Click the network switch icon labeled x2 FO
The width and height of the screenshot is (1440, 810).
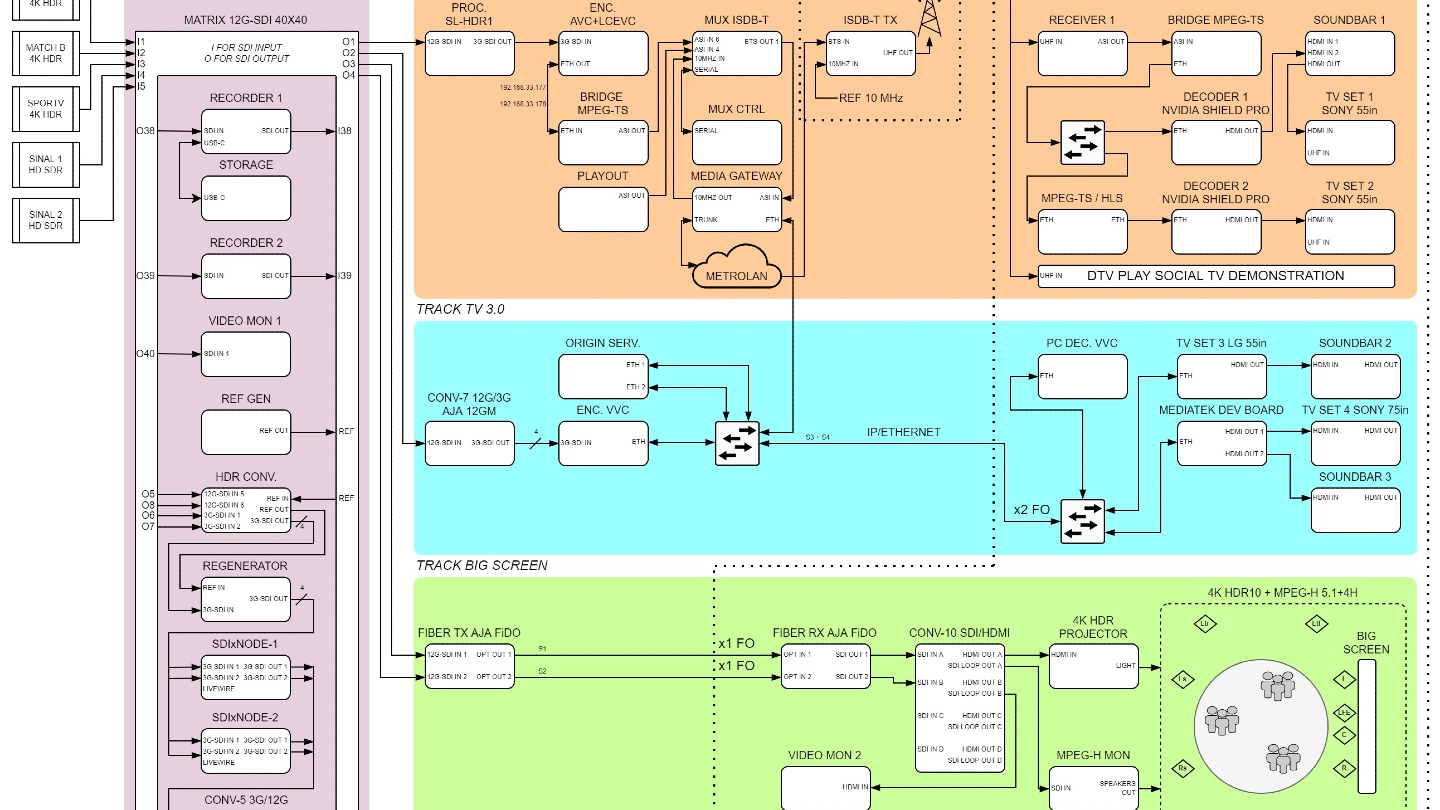(x=1082, y=521)
